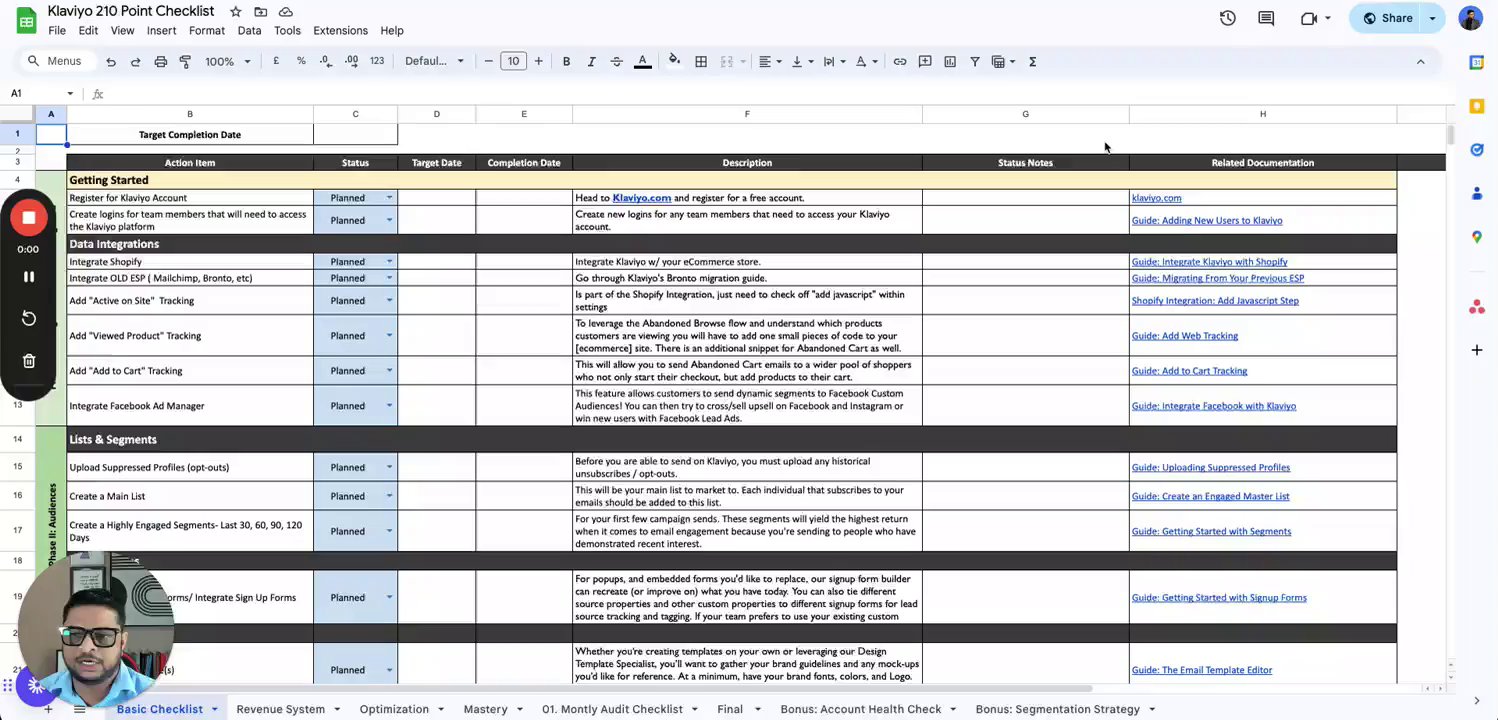Switch to the Revenue System sheet tab
The image size is (1498, 720).
280,709
